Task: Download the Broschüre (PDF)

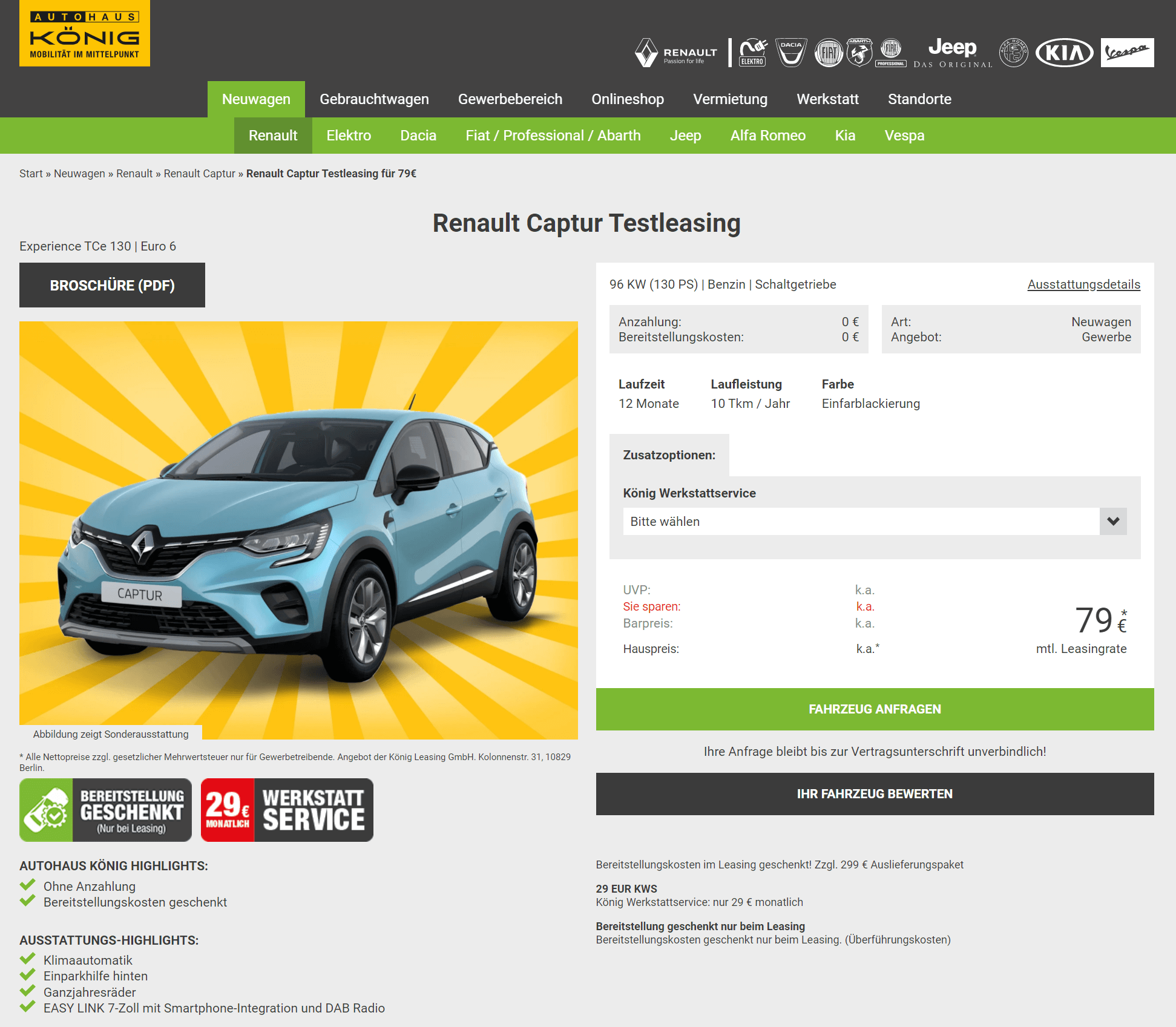Action: click(x=112, y=285)
